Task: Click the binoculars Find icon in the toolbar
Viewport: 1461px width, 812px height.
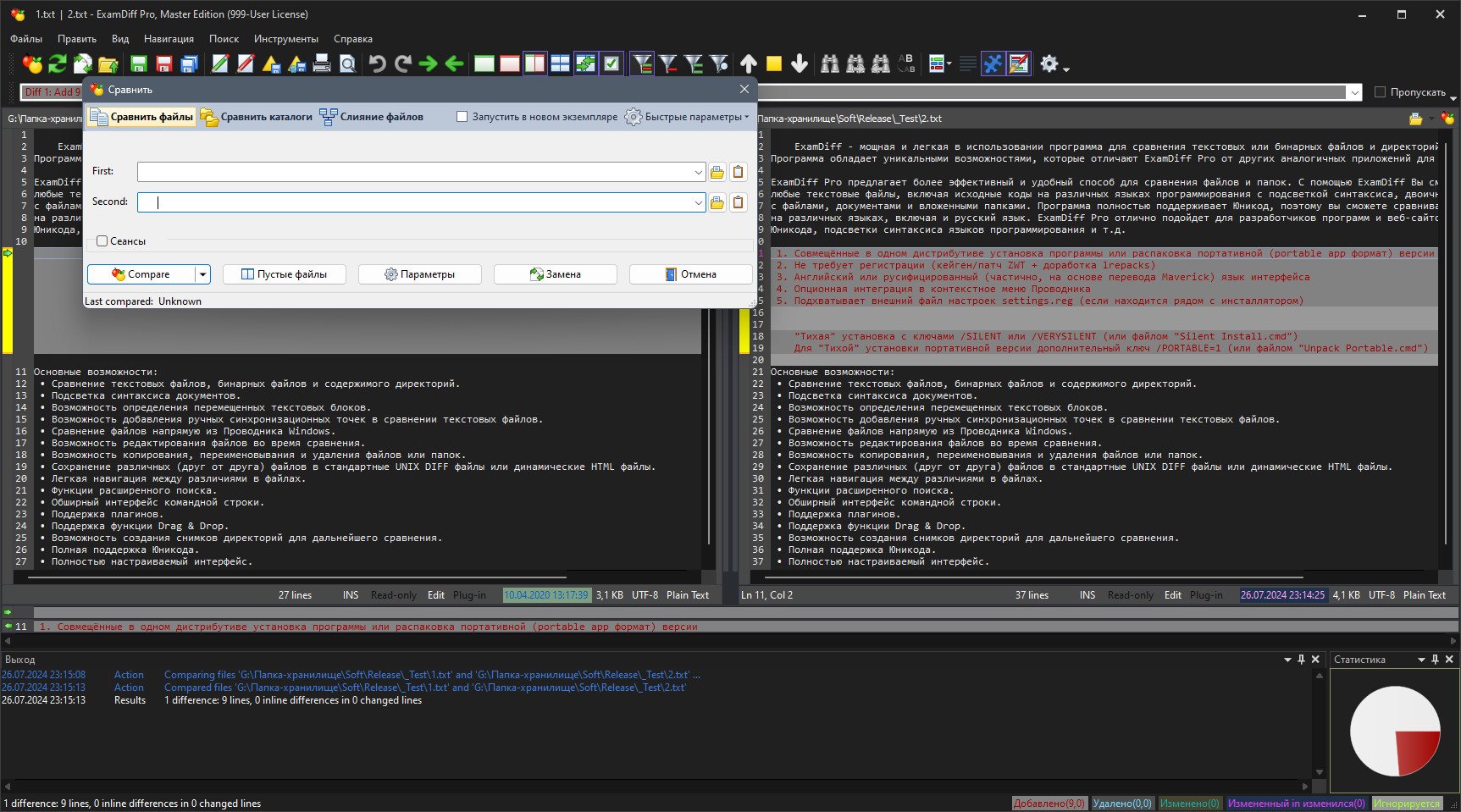Action: pos(830,64)
